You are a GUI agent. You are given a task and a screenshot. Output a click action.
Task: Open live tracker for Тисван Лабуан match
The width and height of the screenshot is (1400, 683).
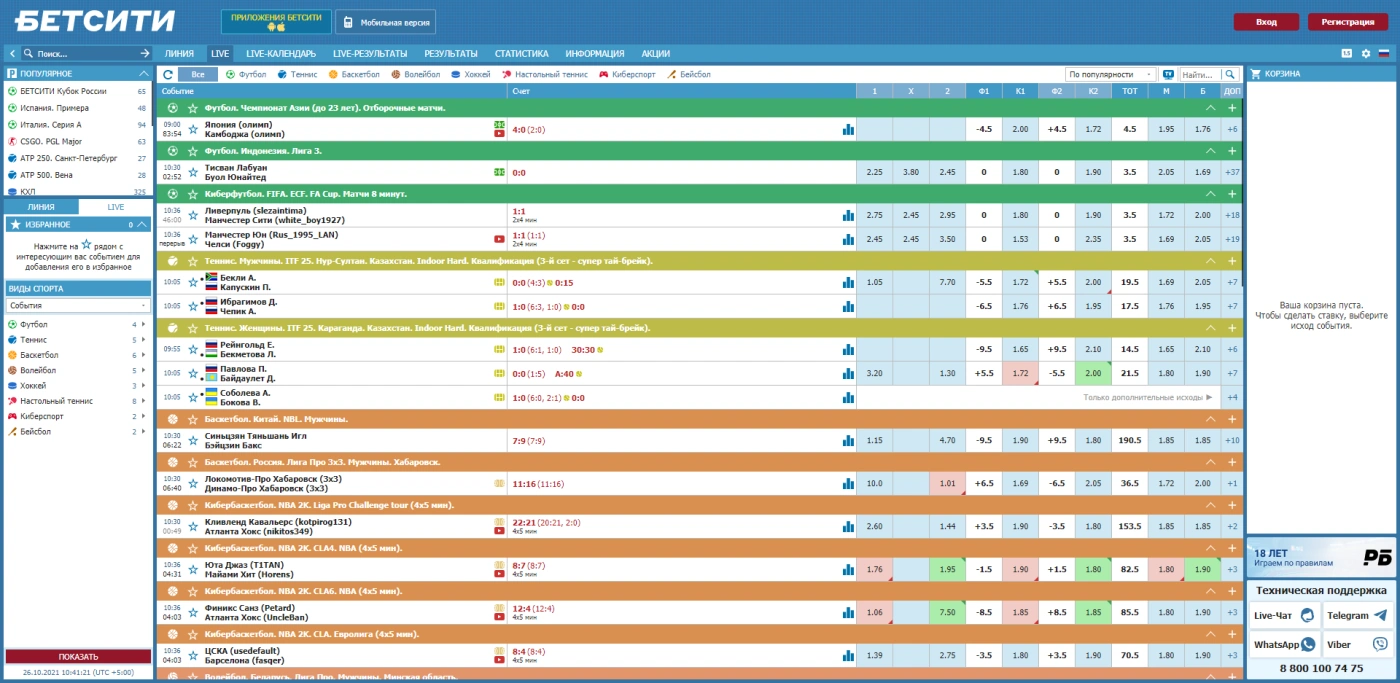click(x=499, y=172)
